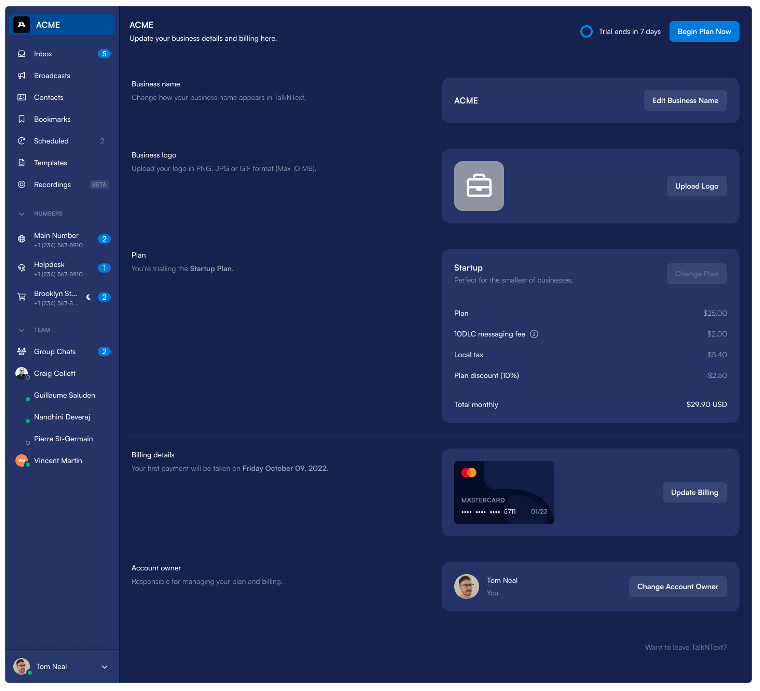Viewport: 760px width, 691px height.
Task: Click the Change Plan button
Action: pyautogui.click(x=697, y=274)
